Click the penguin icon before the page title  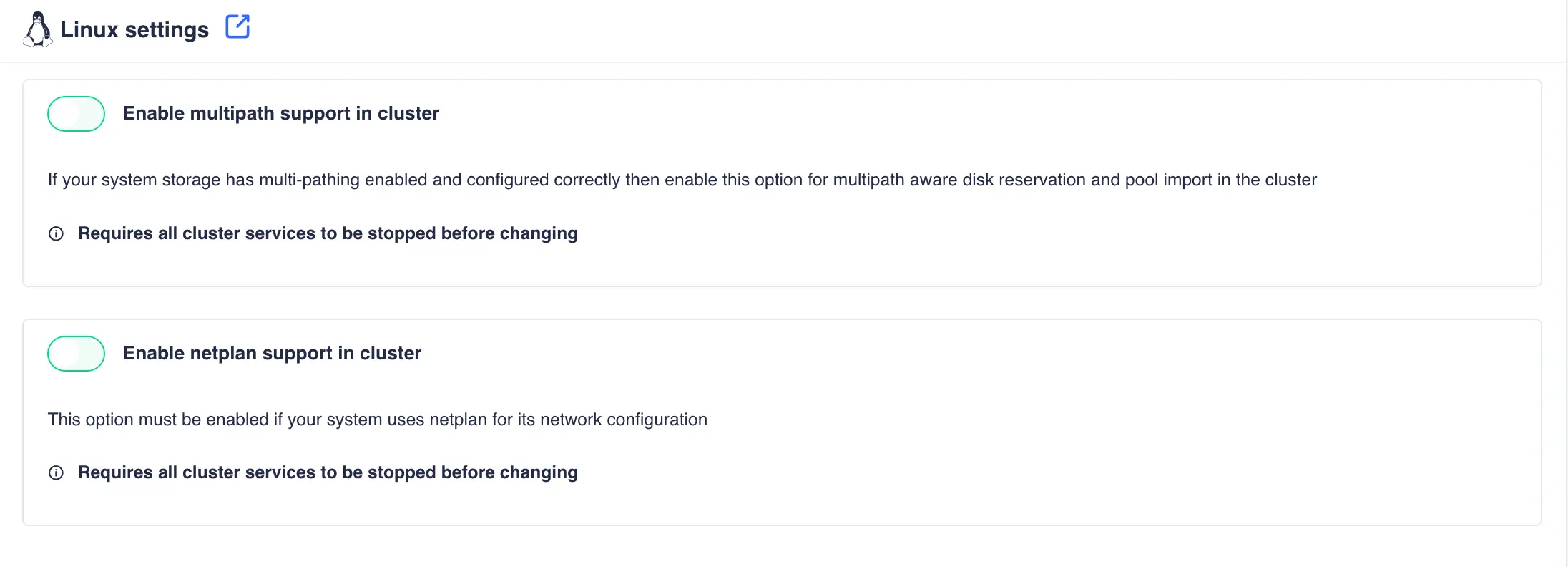pos(38,29)
